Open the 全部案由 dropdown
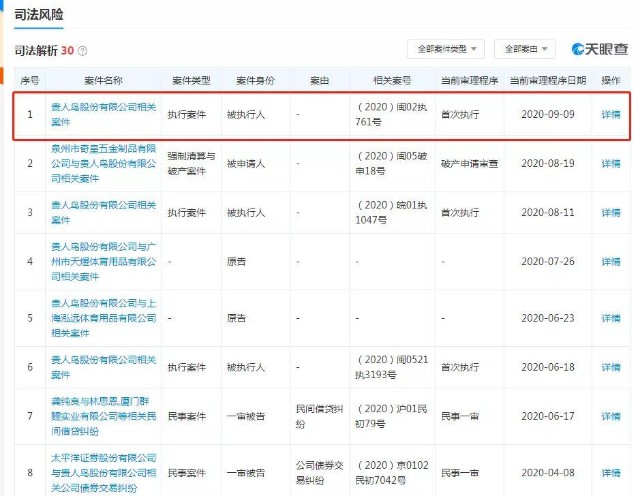The height and width of the screenshot is (496, 640). click(525, 49)
